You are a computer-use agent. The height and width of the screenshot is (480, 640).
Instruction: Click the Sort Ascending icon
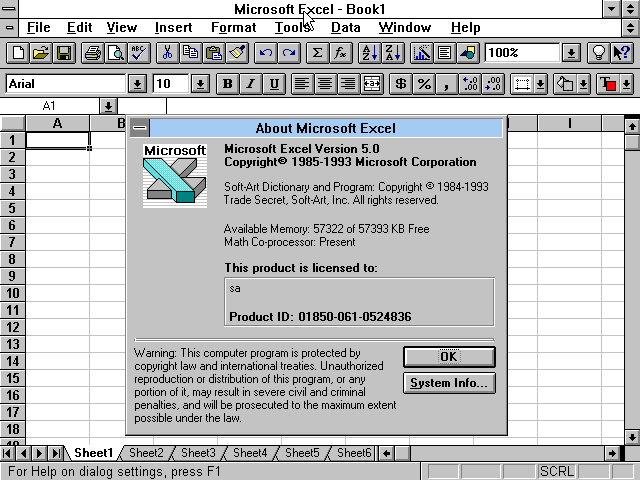(369, 53)
